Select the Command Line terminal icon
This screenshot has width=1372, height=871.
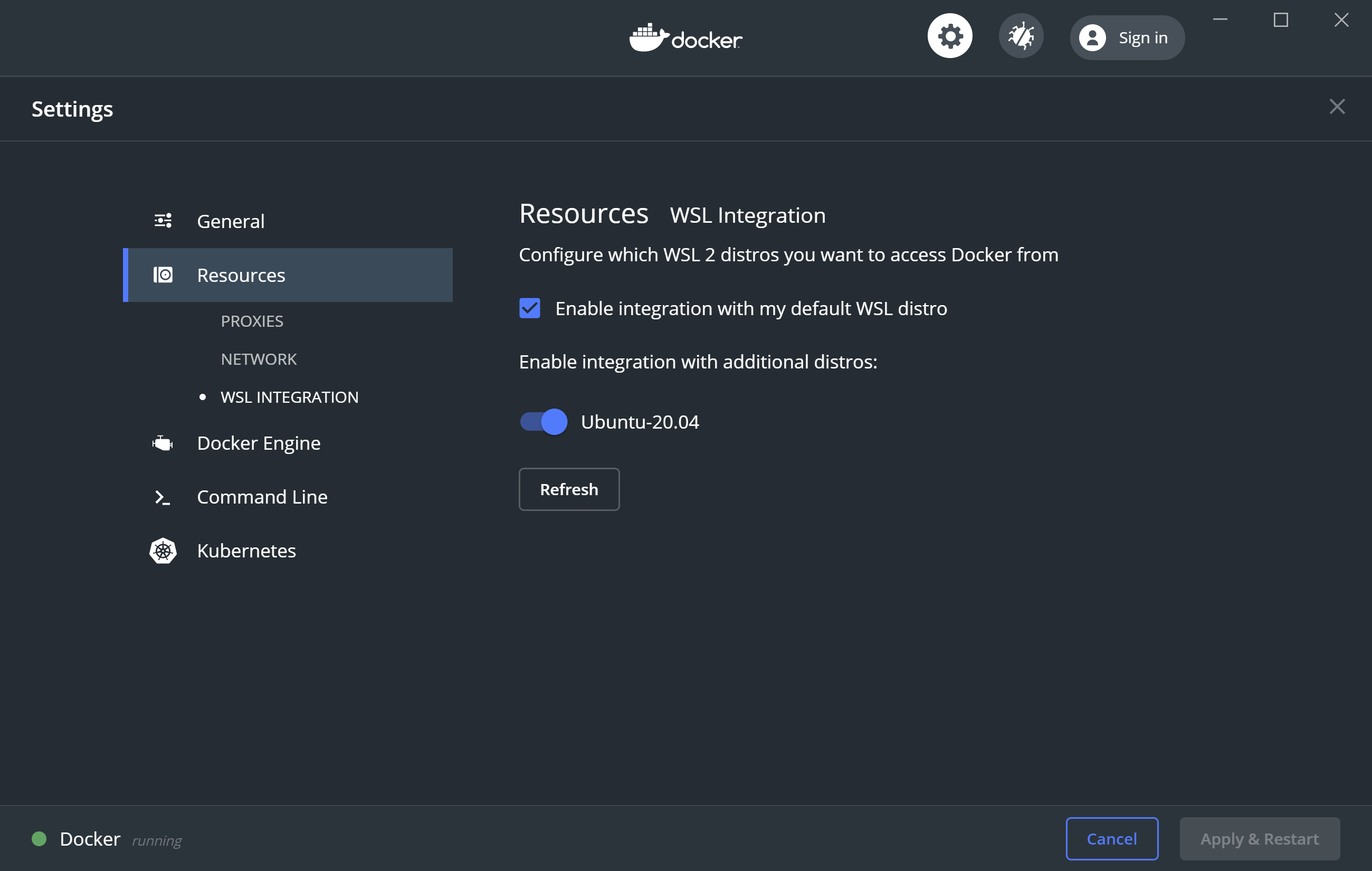tap(163, 497)
